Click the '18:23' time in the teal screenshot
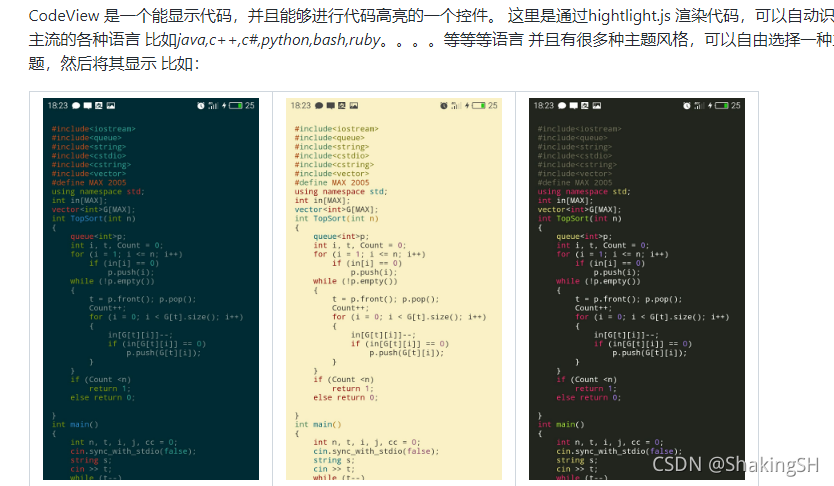This screenshot has width=834, height=486. coord(57,106)
